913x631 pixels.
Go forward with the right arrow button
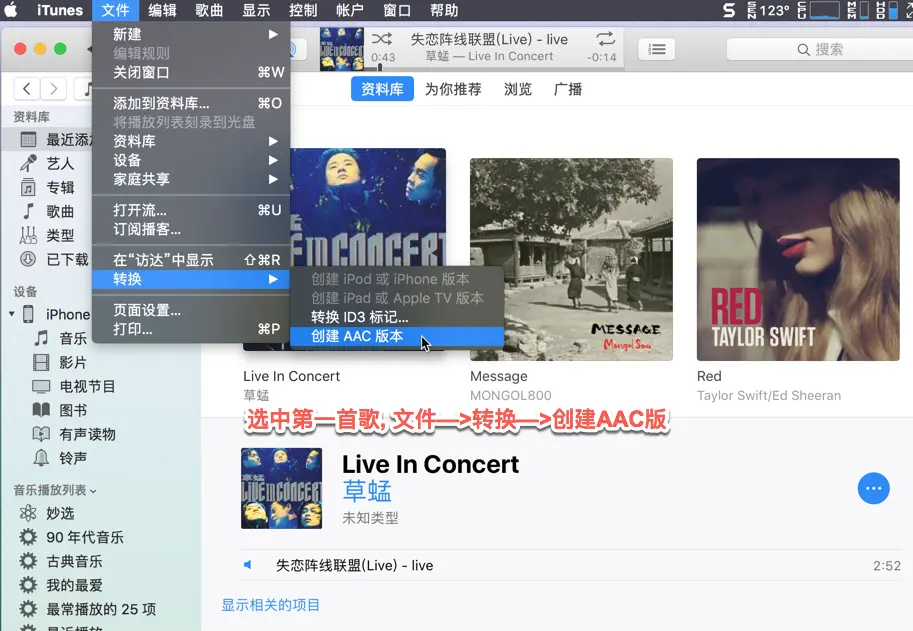(54, 89)
